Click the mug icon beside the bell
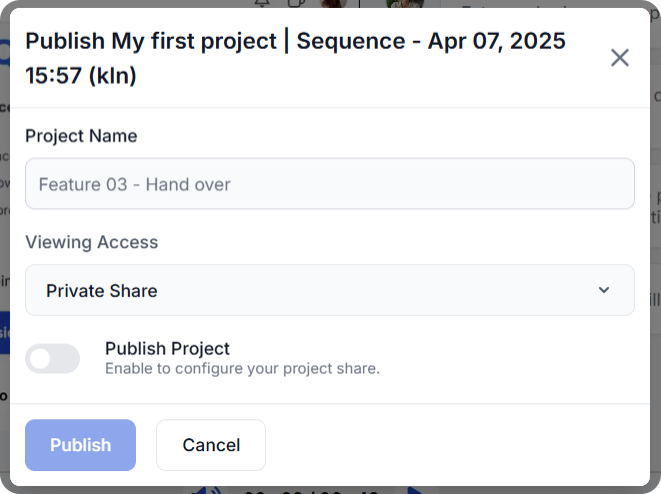Viewport: 661px width, 494px height. [296, 3]
